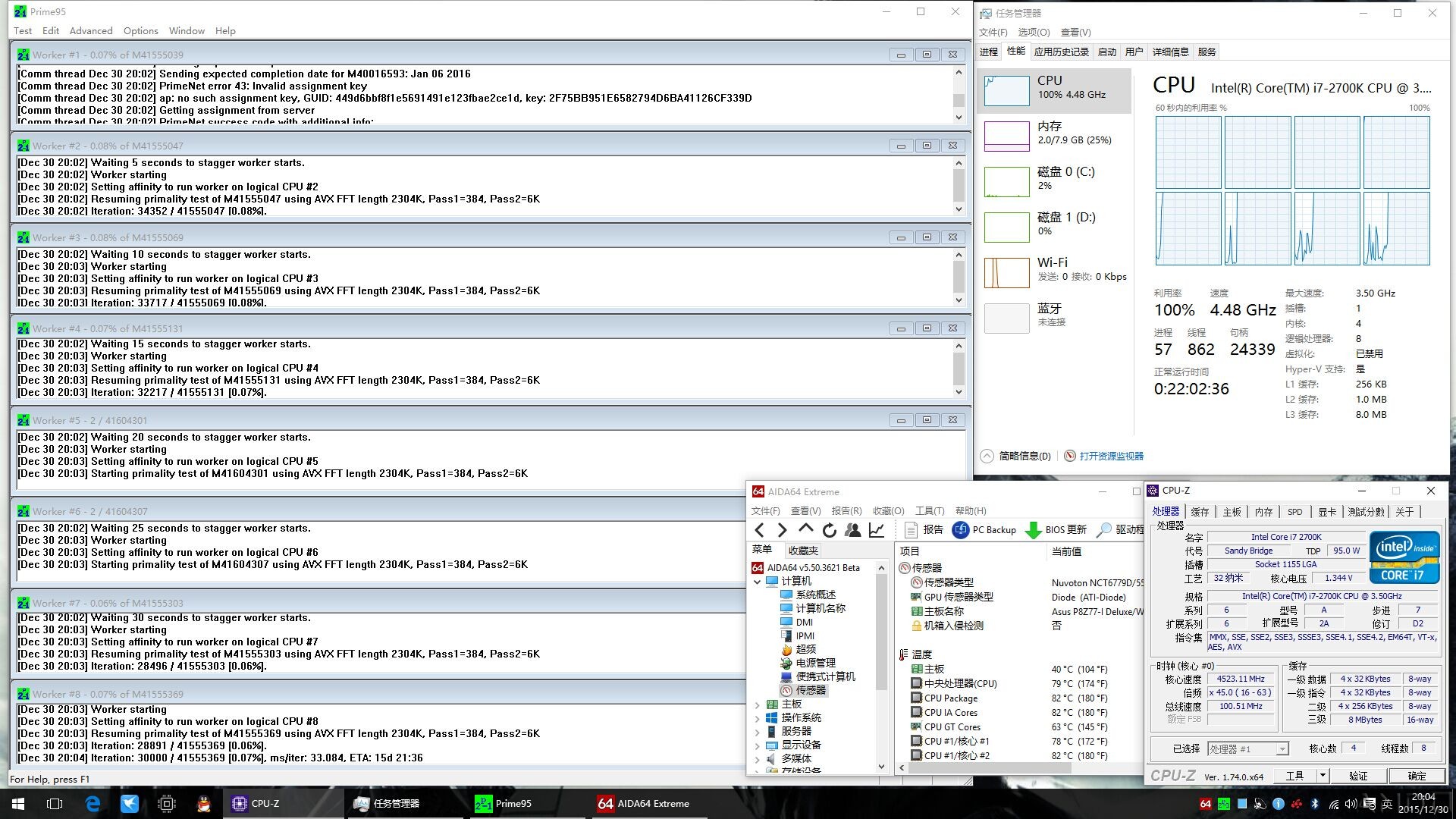Open 应用历史记录 tab in Task Manager

coord(1061,52)
